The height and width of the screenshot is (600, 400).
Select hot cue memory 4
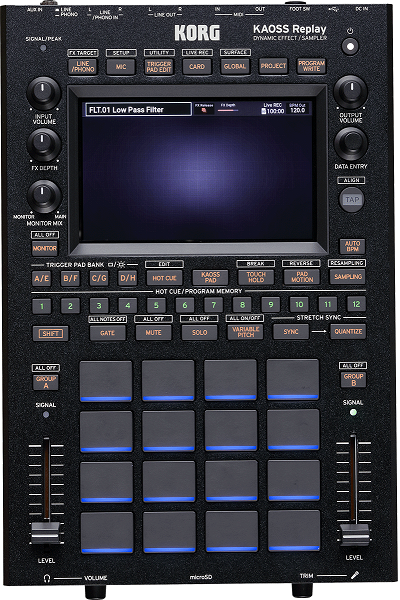(128, 305)
